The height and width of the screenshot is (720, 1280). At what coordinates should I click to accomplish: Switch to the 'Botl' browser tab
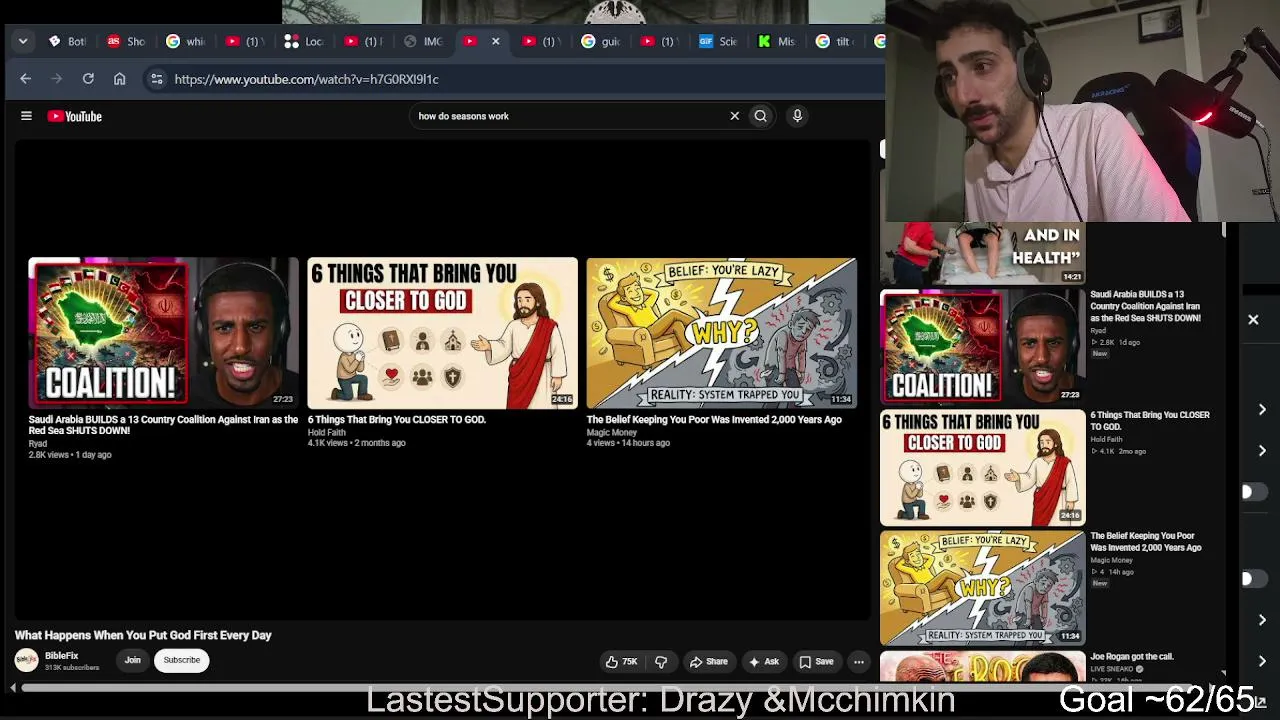[x=67, y=41]
